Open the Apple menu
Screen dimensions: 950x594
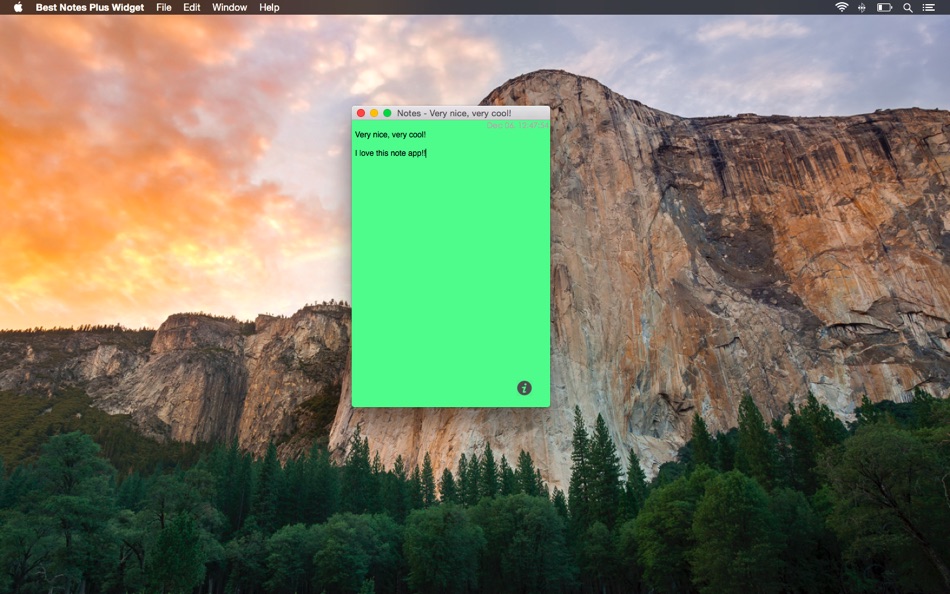18,7
